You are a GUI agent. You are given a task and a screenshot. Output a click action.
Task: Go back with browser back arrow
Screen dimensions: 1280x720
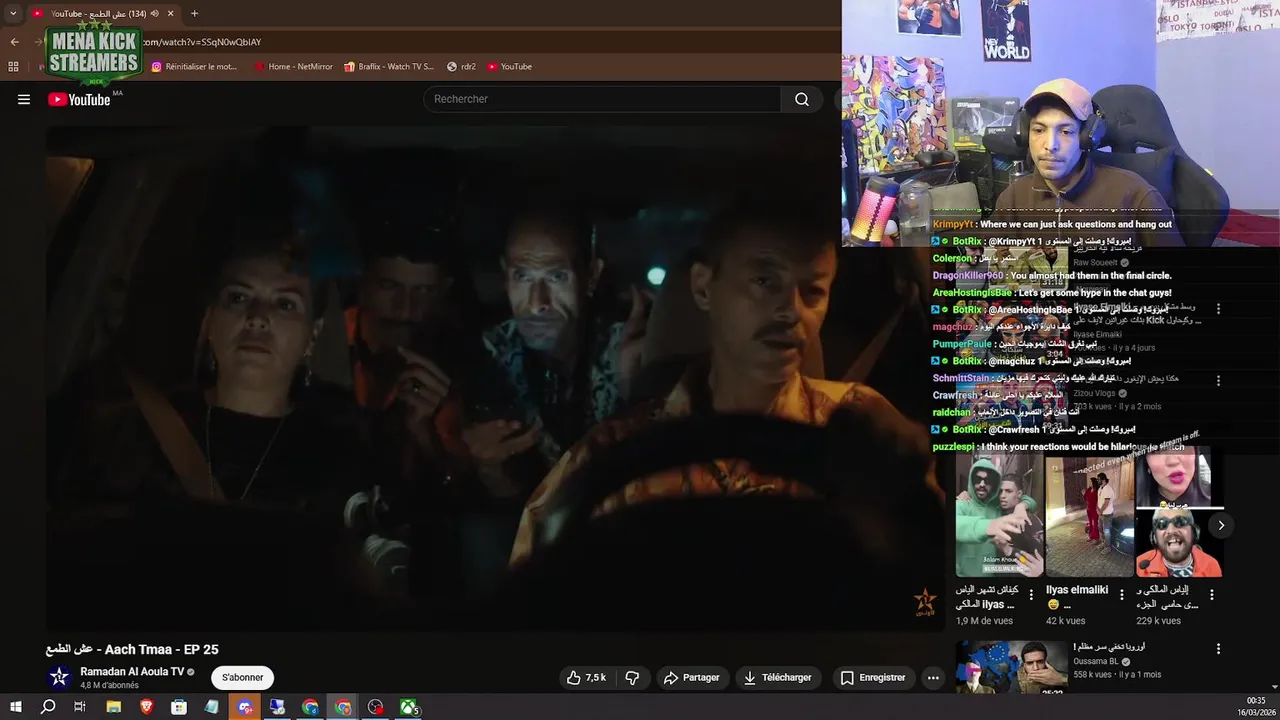click(15, 42)
